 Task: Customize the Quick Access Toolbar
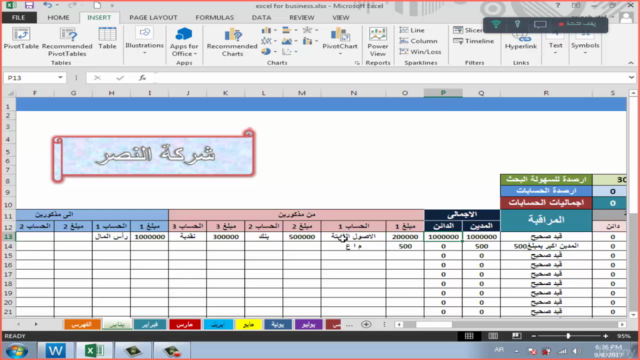[x=112, y=6]
